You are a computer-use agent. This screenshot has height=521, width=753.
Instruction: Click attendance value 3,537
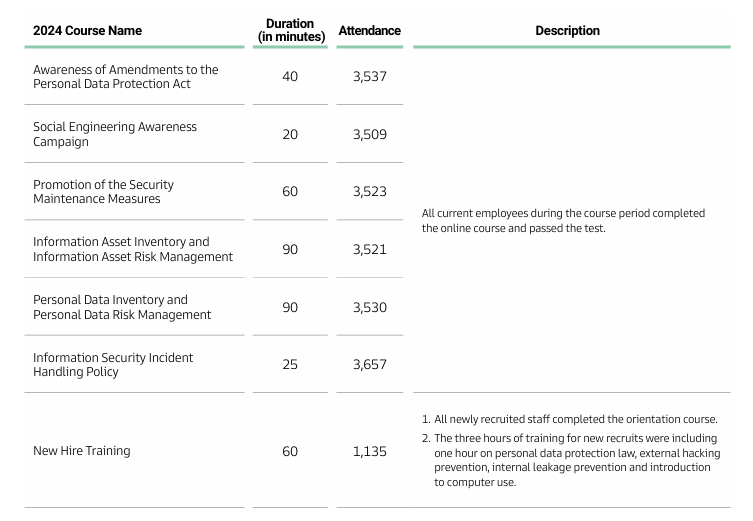(369, 77)
